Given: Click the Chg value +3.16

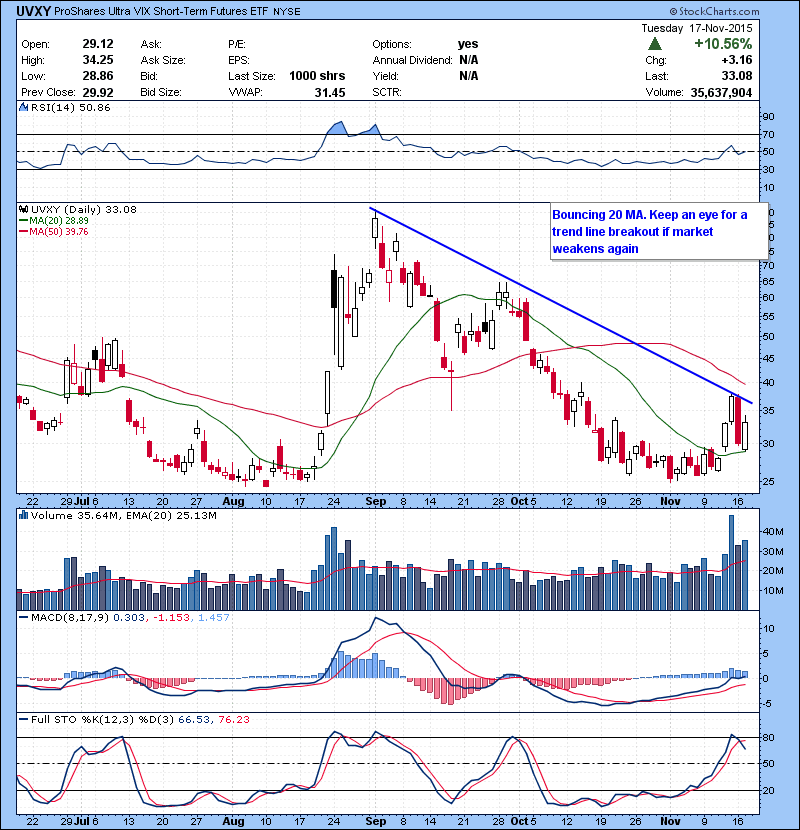Looking at the screenshot, I should (736, 60).
